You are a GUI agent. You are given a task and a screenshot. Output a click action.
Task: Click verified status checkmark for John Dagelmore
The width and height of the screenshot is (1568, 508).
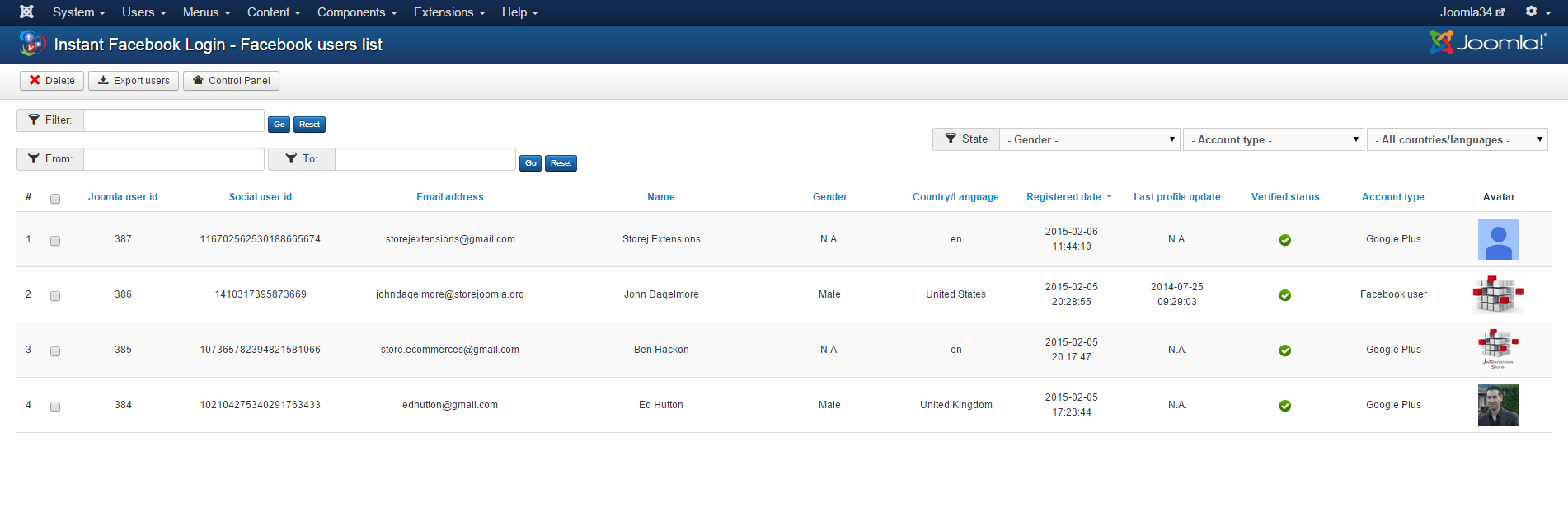pos(1284,295)
